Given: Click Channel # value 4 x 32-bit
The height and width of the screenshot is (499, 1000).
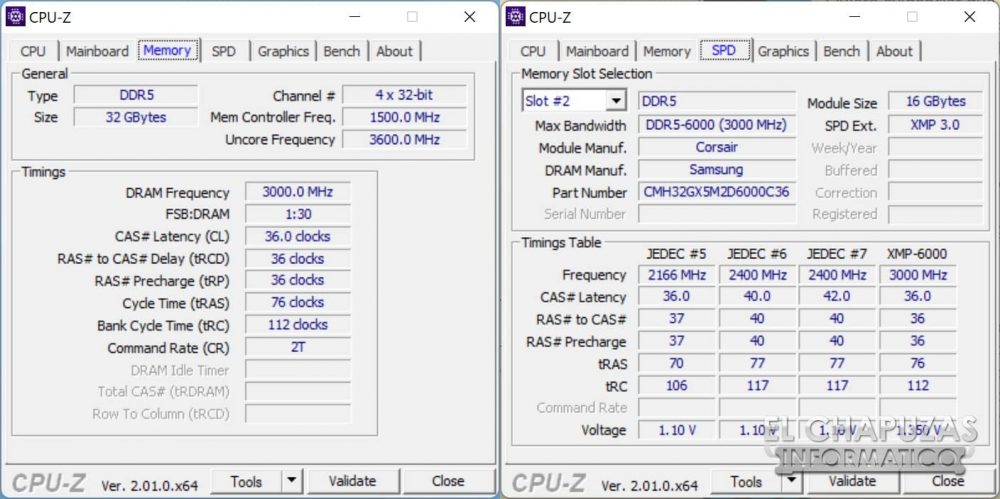Looking at the screenshot, I should pyautogui.click(x=404, y=96).
